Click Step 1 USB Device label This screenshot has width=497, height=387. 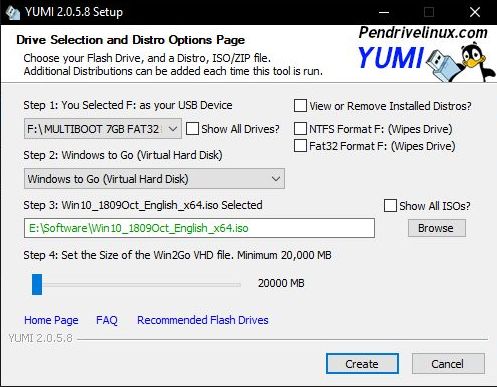point(128,105)
